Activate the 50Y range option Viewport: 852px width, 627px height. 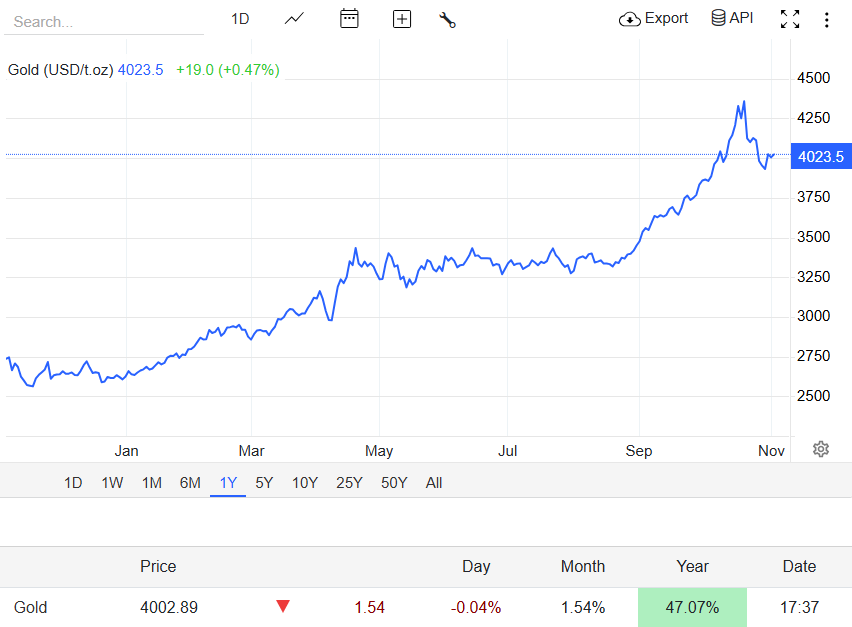(x=394, y=482)
